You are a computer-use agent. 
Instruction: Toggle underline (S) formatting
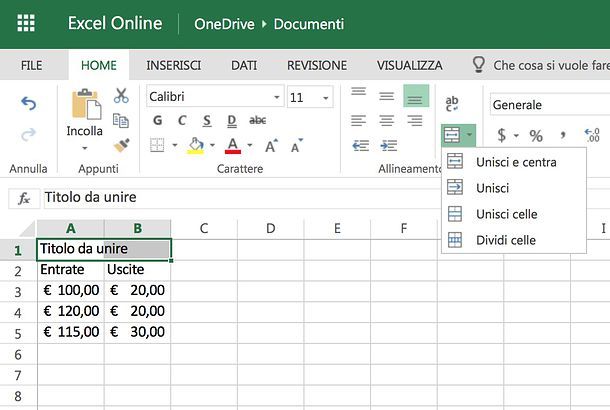tap(207, 121)
